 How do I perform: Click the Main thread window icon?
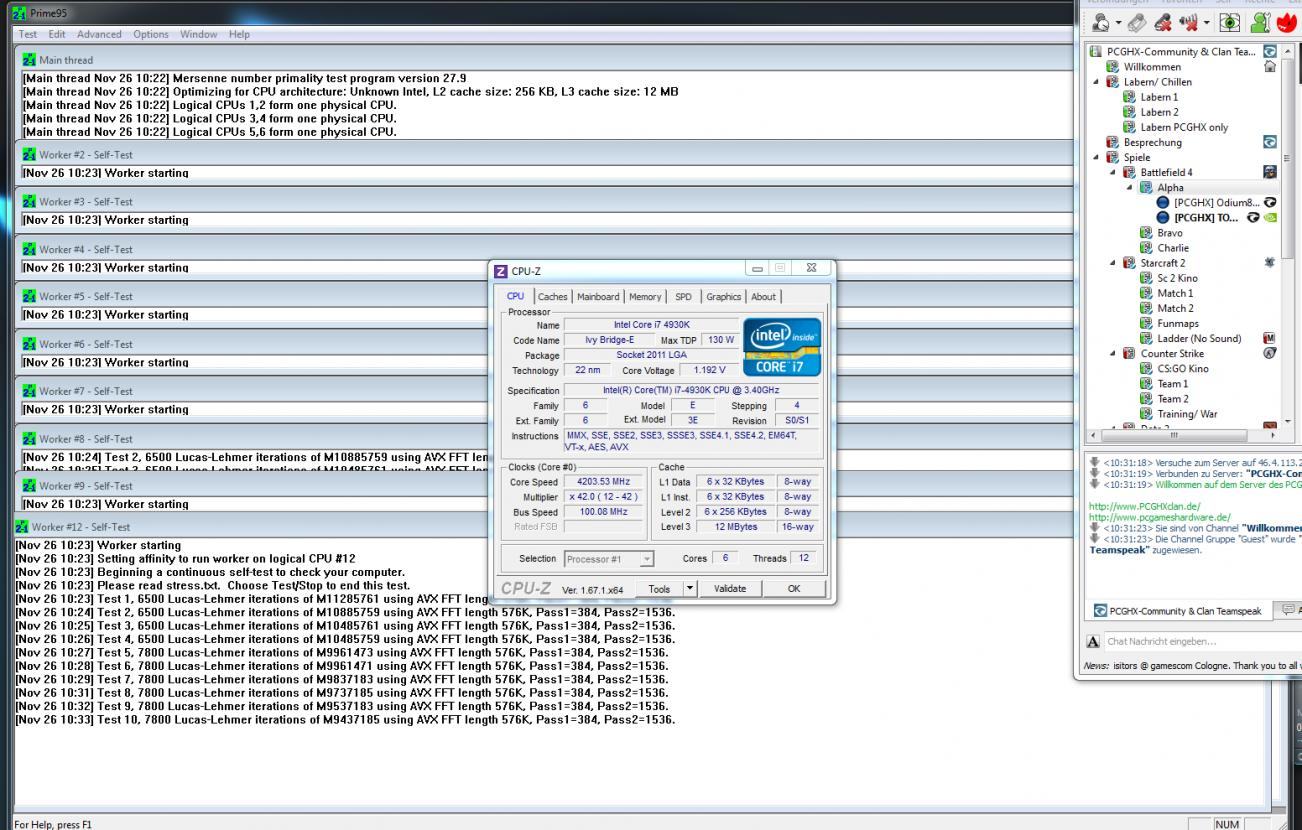coord(29,60)
